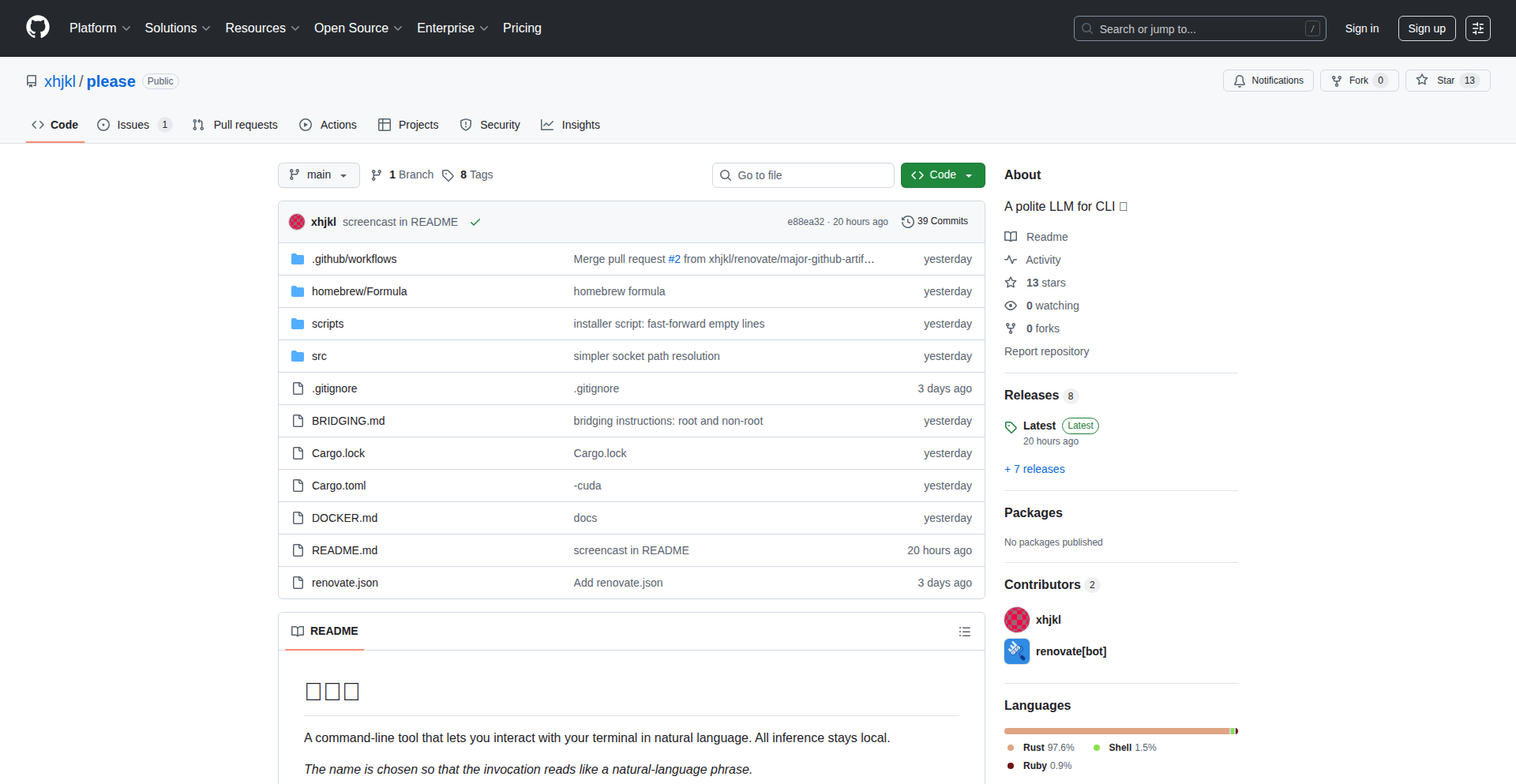Click the Readme book icon in About
This screenshot has width=1516, height=784.
click(1011, 237)
